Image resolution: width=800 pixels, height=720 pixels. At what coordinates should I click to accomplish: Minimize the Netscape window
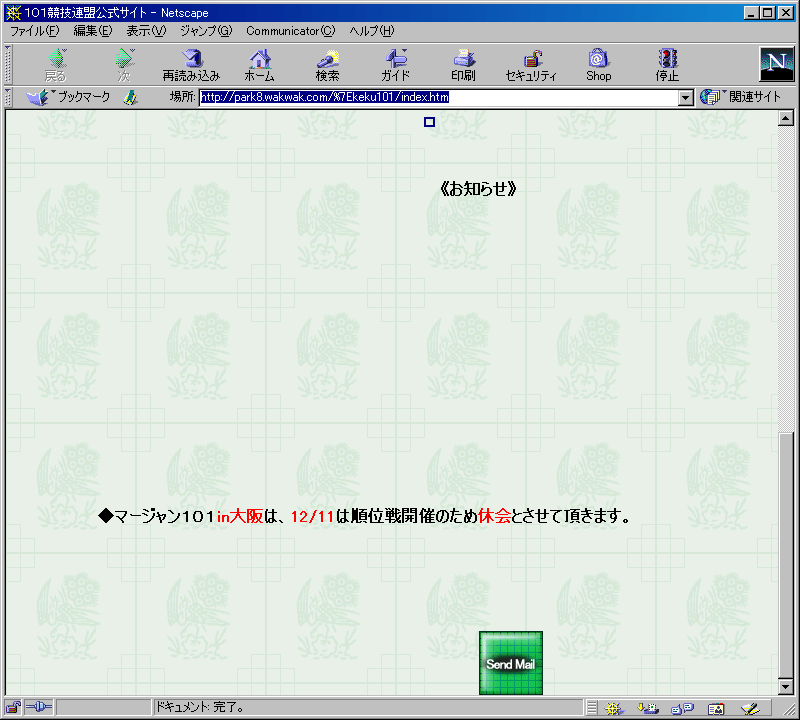[751, 13]
